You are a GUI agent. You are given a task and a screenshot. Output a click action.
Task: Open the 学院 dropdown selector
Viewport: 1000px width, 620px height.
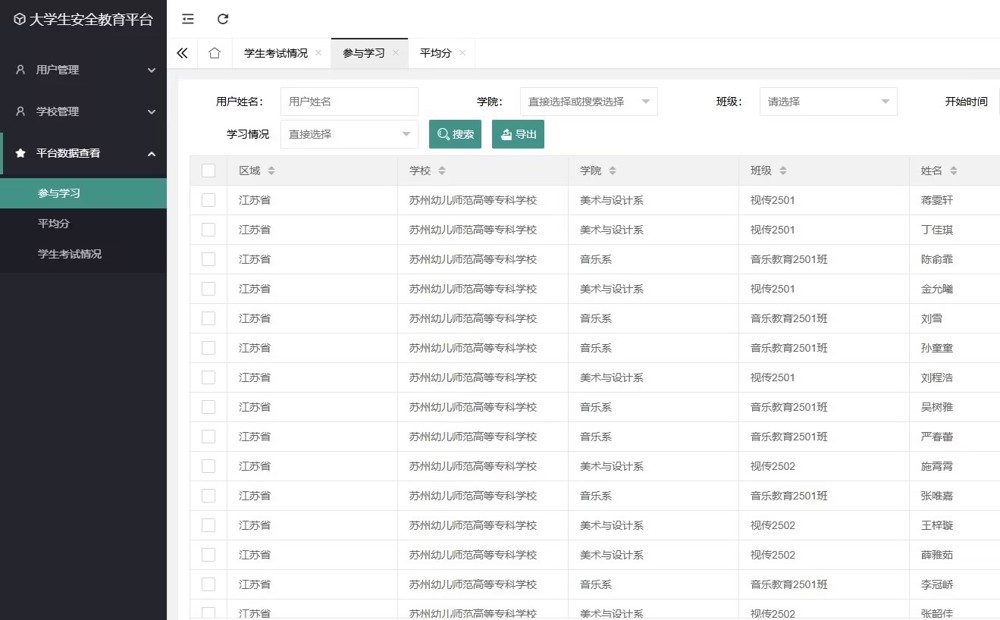(588, 102)
